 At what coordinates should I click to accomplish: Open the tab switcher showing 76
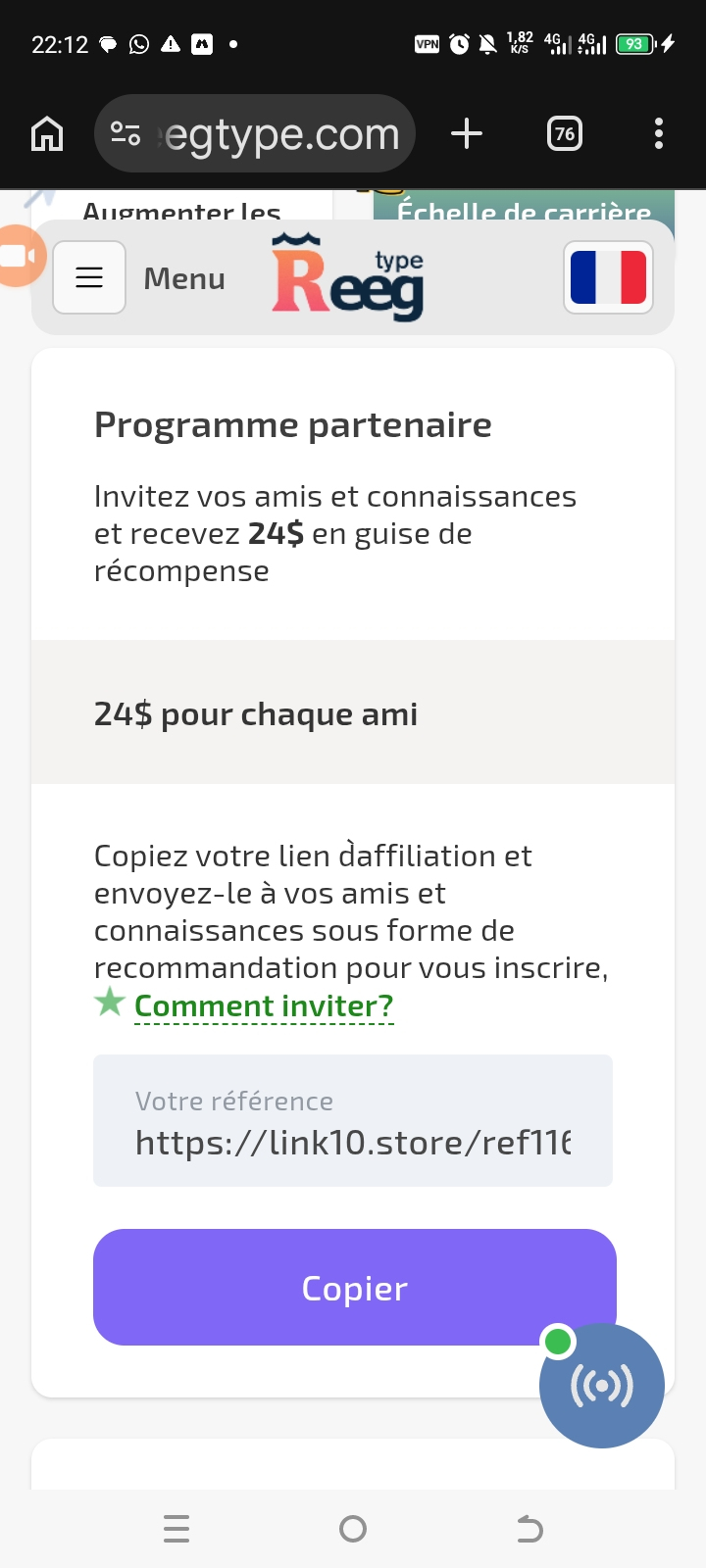565,133
